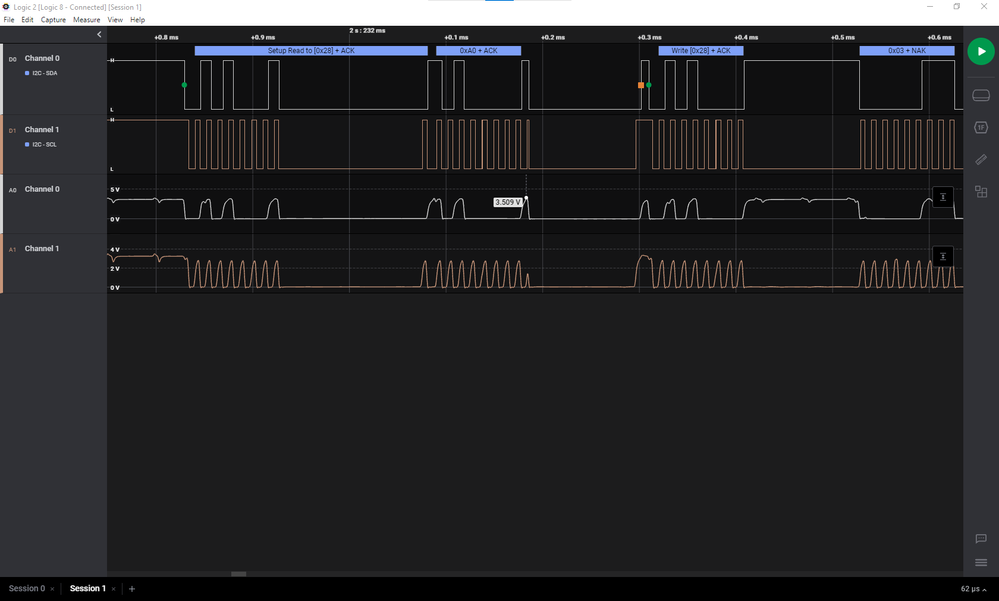Start capture with the green play button
Screen dimensions: 999x601
pyautogui.click(x=981, y=52)
